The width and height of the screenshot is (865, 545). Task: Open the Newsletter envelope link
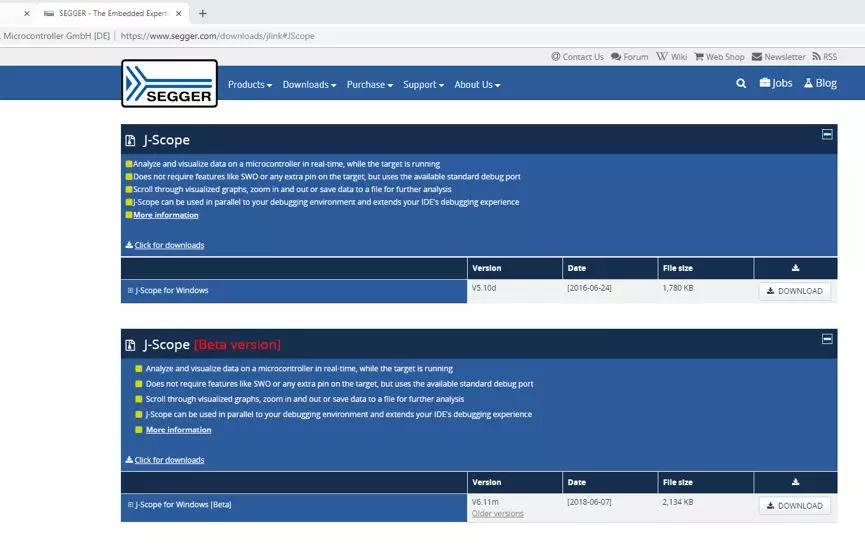coord(778,57)
